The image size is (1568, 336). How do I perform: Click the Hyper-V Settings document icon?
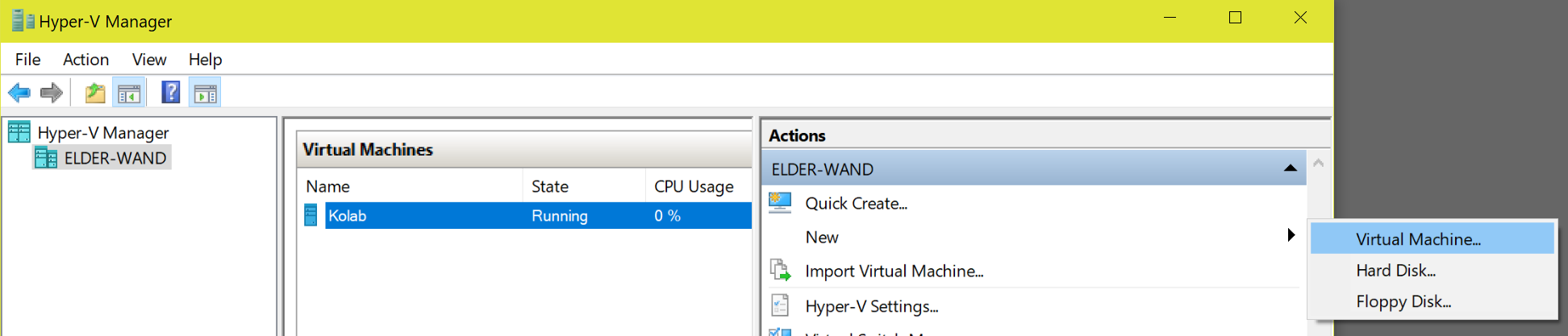pyautogui.click(x=780, y=306)
